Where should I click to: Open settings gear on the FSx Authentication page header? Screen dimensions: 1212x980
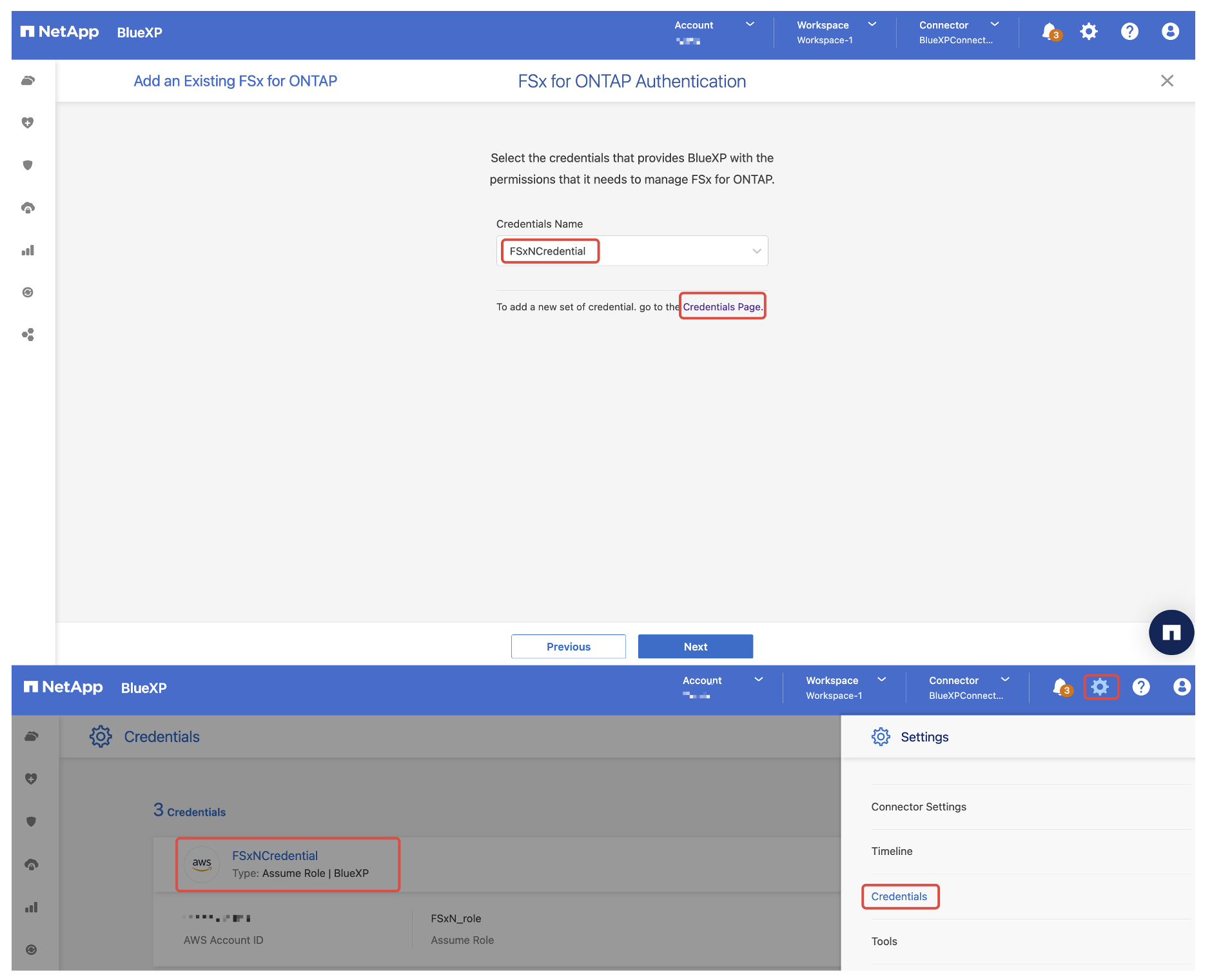[1089, 32]
